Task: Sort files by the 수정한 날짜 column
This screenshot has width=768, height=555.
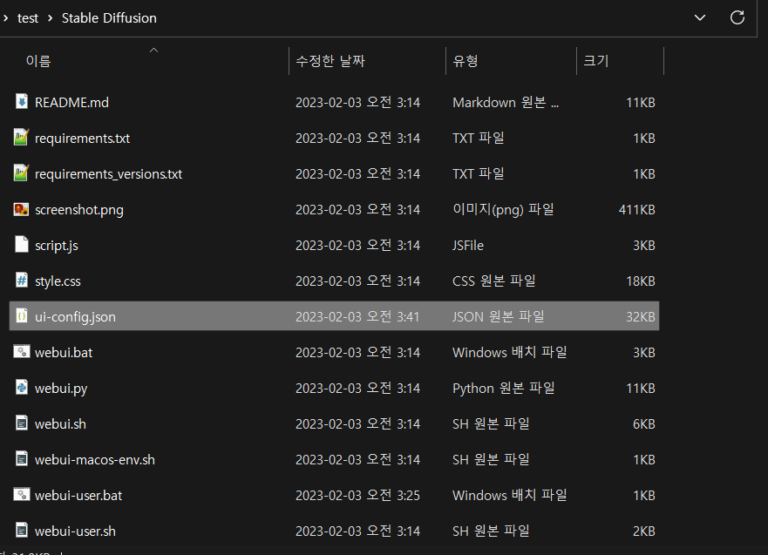Action: click(x=331, y=61)
